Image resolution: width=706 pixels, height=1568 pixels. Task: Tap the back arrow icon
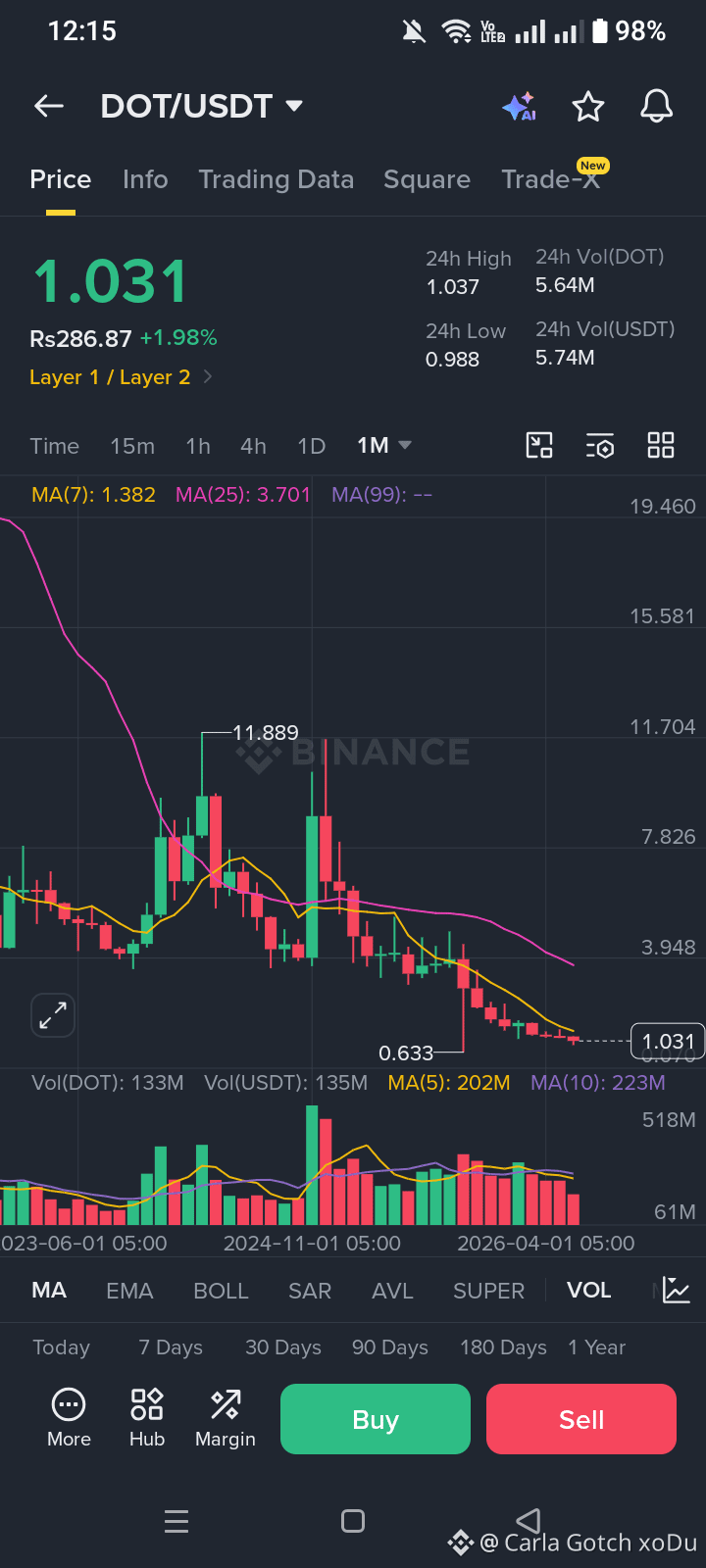(49, 106)
